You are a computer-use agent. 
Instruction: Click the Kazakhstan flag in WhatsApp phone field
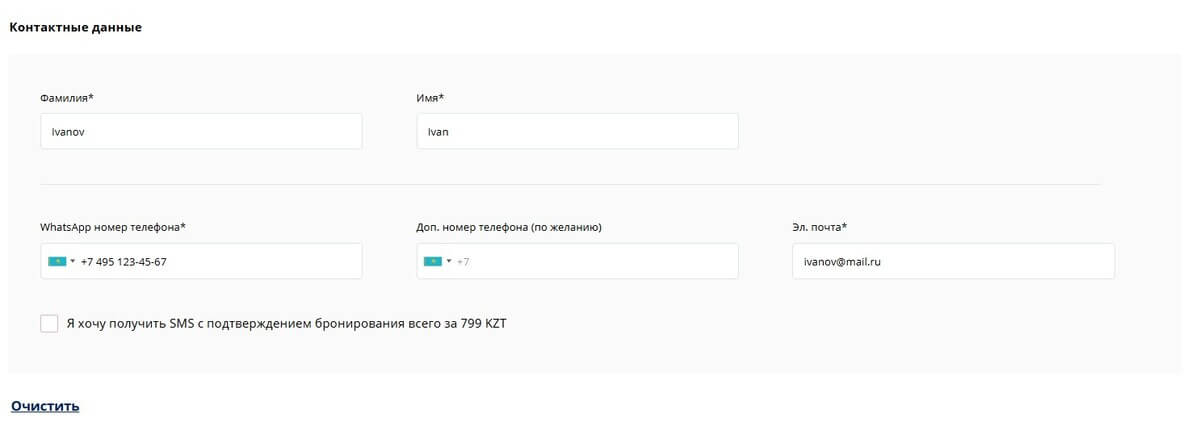point(58,261)
